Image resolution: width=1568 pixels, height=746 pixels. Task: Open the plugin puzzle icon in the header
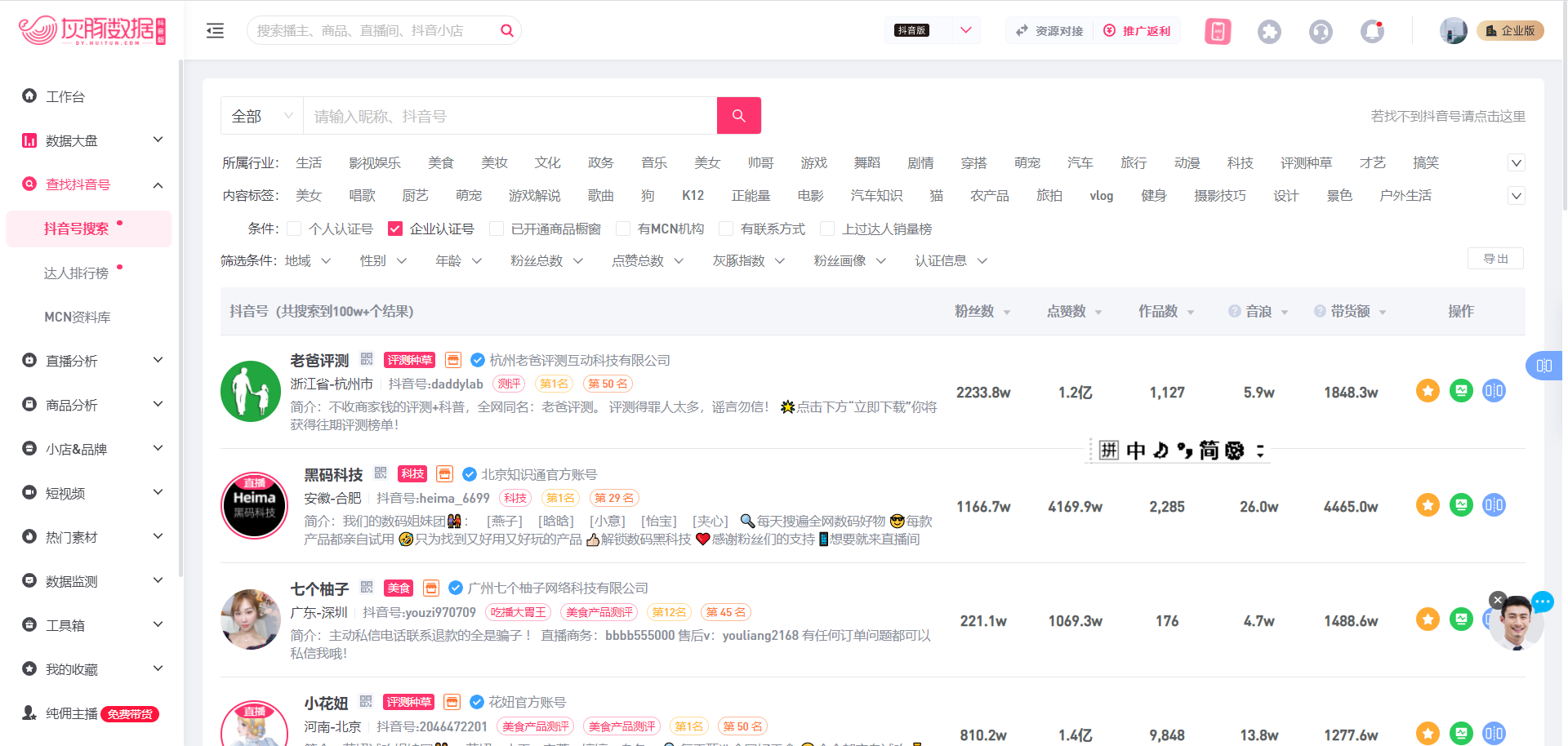[1269, 31]
